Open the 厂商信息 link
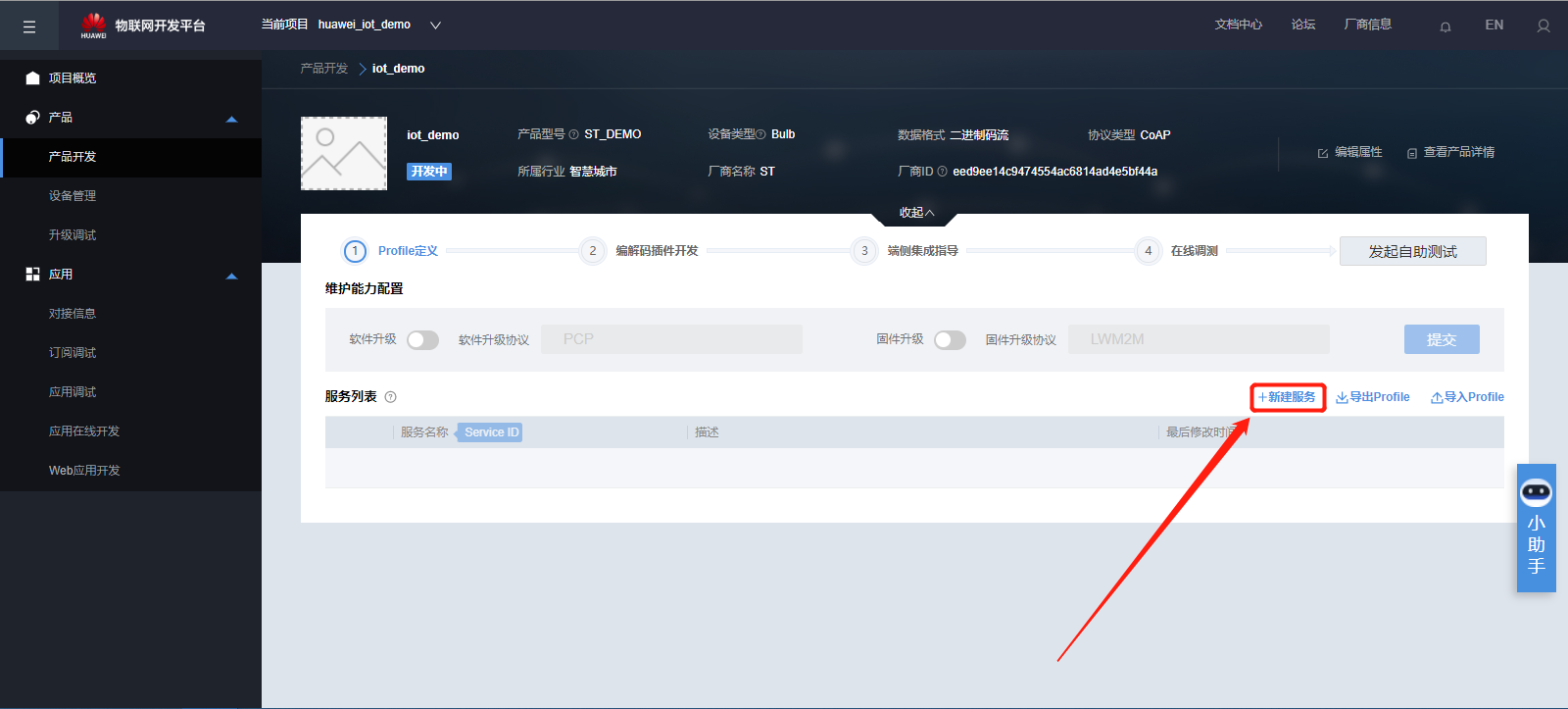This screenshot has height=709, width=1568. point(1368,25)
